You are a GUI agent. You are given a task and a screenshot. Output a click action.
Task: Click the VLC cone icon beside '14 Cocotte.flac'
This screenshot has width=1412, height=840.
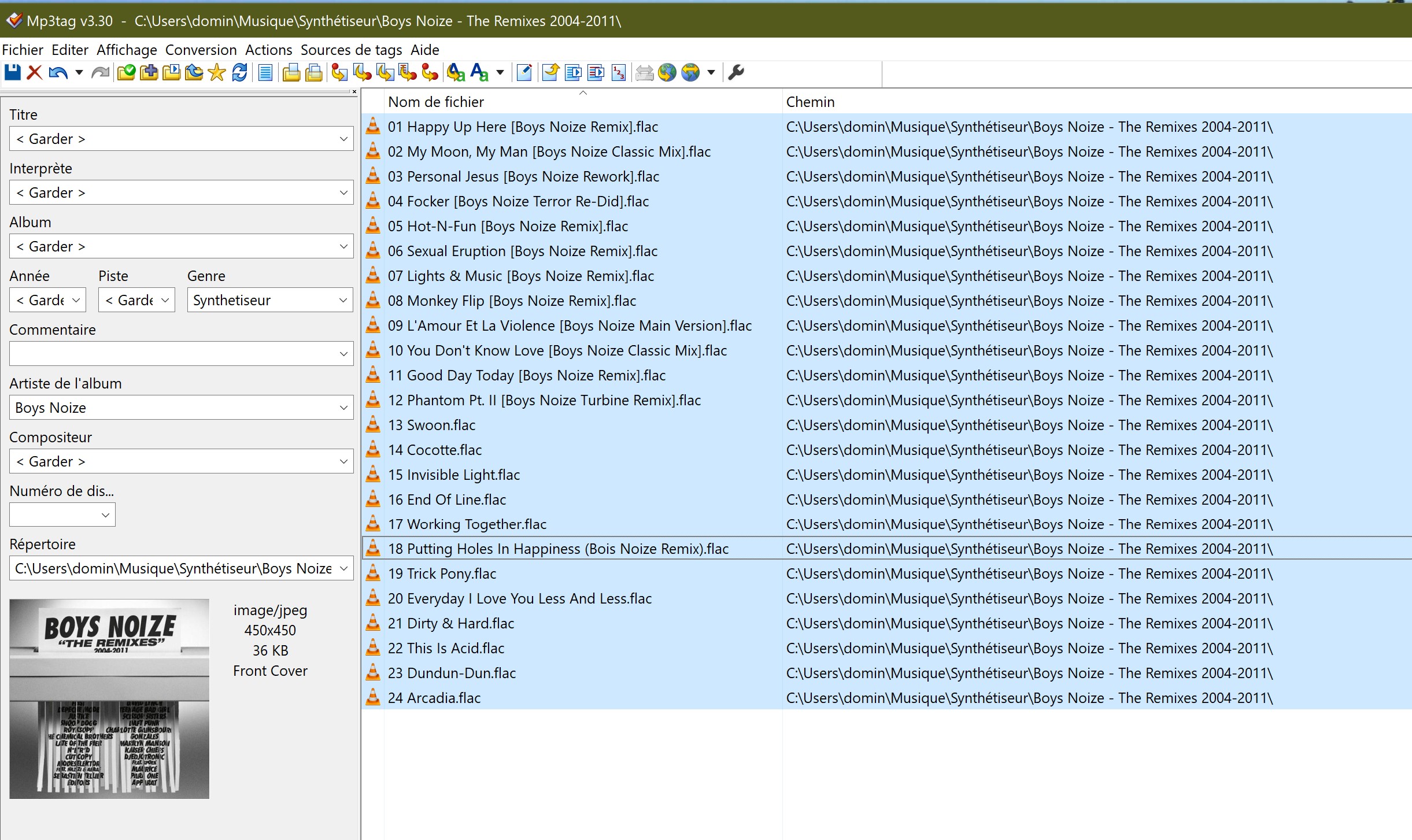click(x=374, y=449)
